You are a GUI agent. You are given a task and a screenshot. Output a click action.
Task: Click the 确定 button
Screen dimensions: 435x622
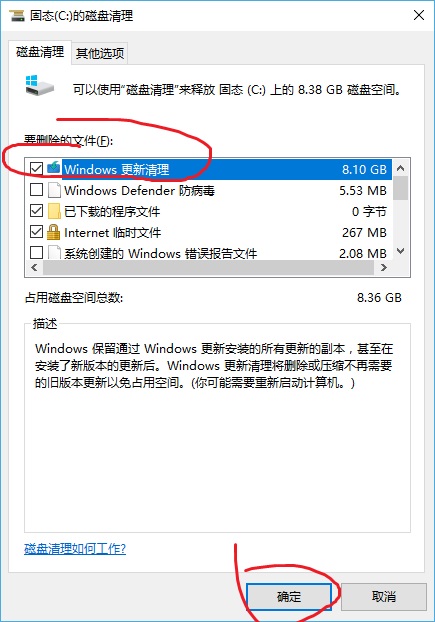pos(289,596)
